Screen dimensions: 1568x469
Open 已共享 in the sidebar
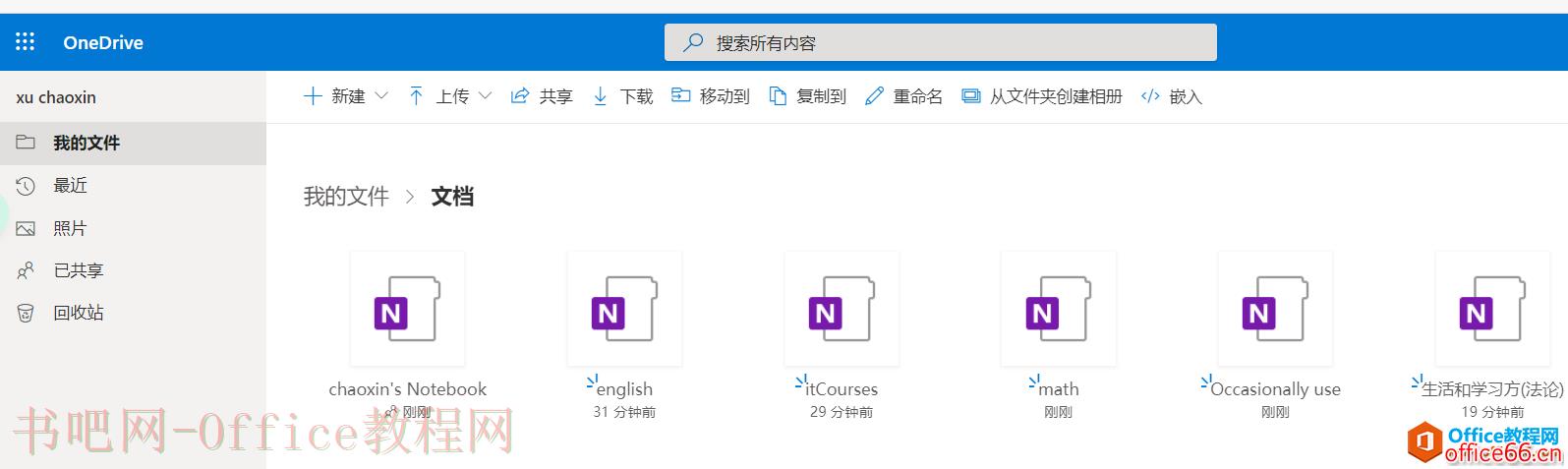(x=133, y=270)
